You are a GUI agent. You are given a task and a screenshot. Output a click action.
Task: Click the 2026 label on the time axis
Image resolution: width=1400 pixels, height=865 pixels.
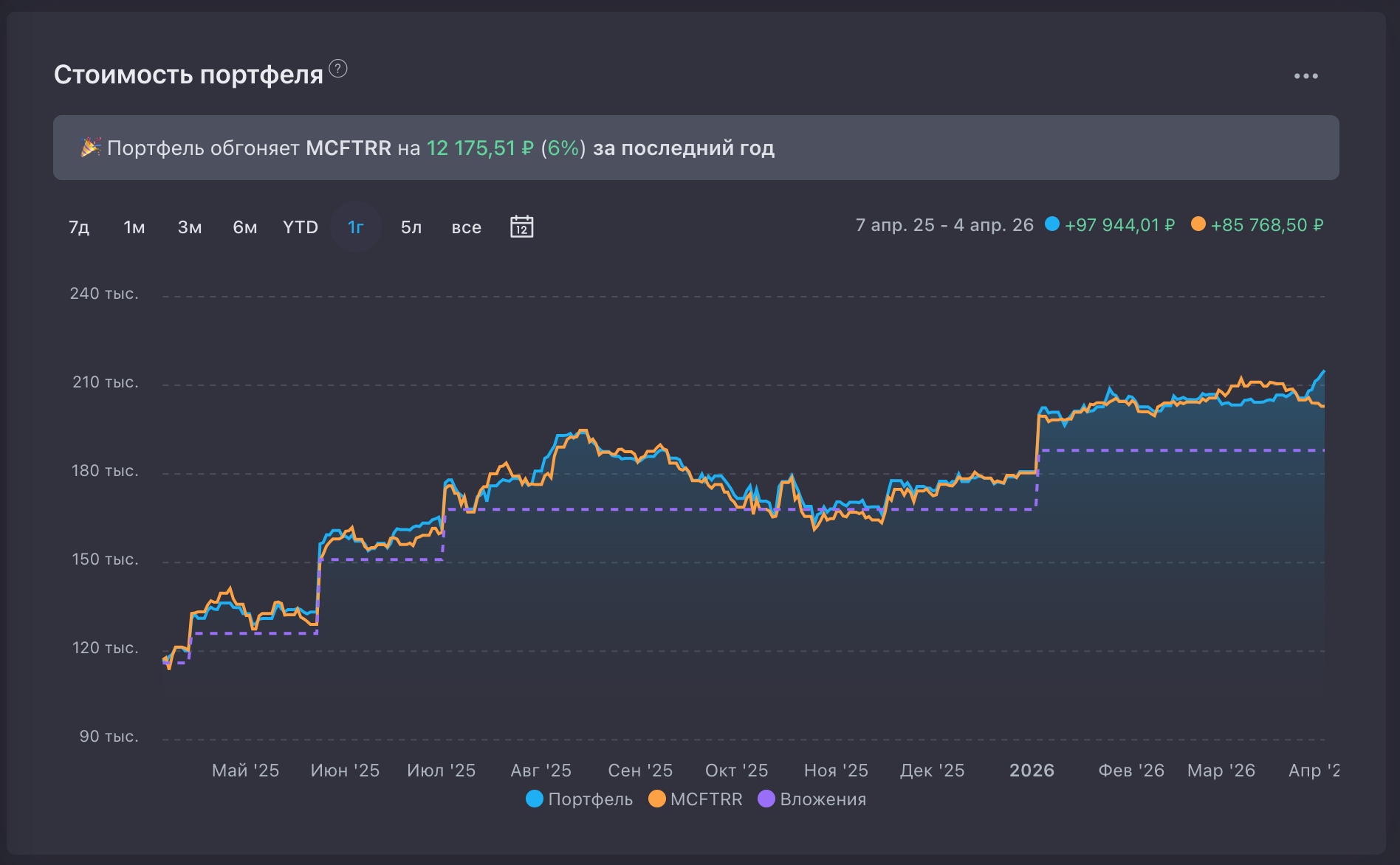pyautogui.click(x=1032, y=771)
